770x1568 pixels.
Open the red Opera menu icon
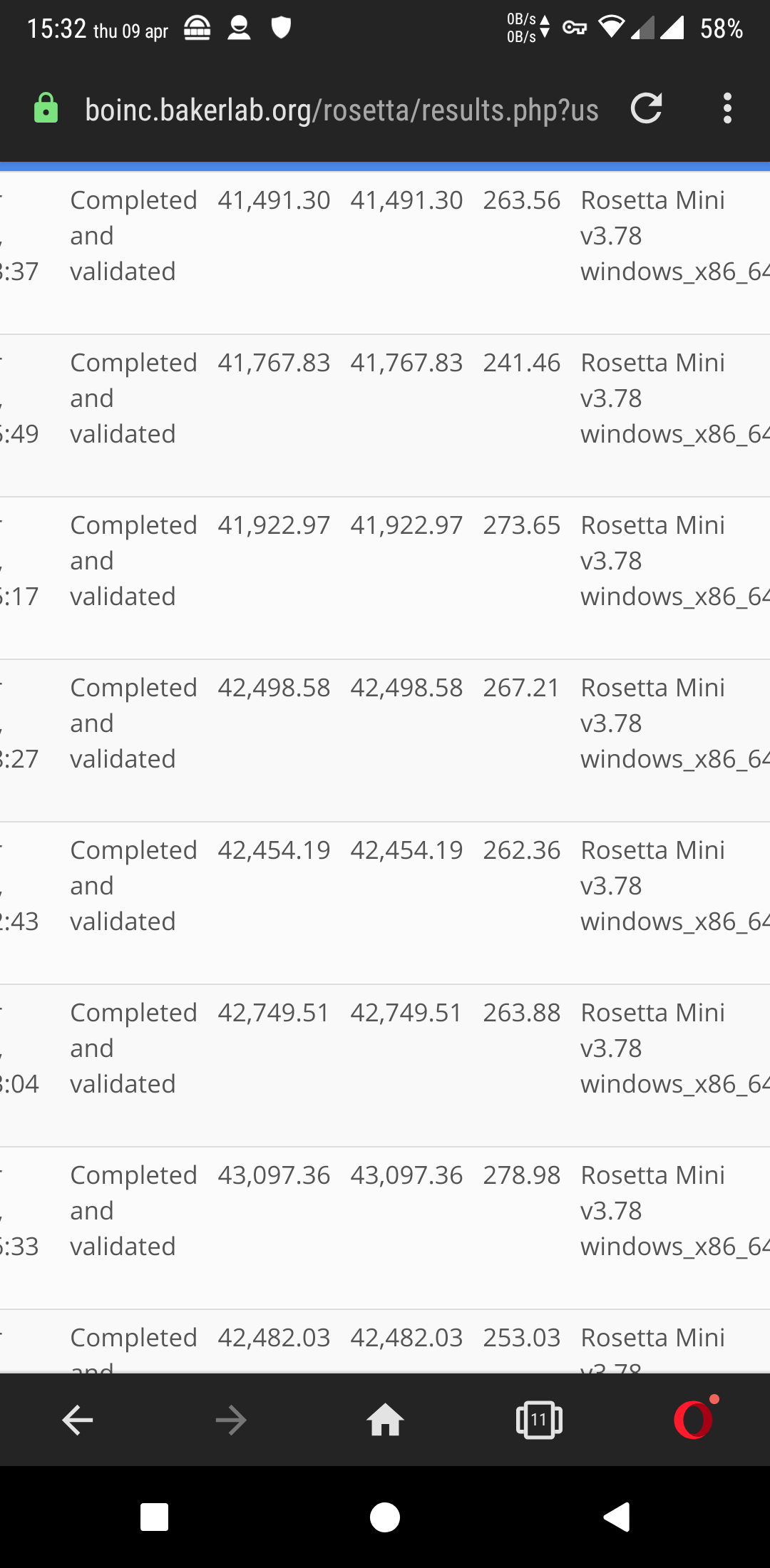(x=694, y=1419)
